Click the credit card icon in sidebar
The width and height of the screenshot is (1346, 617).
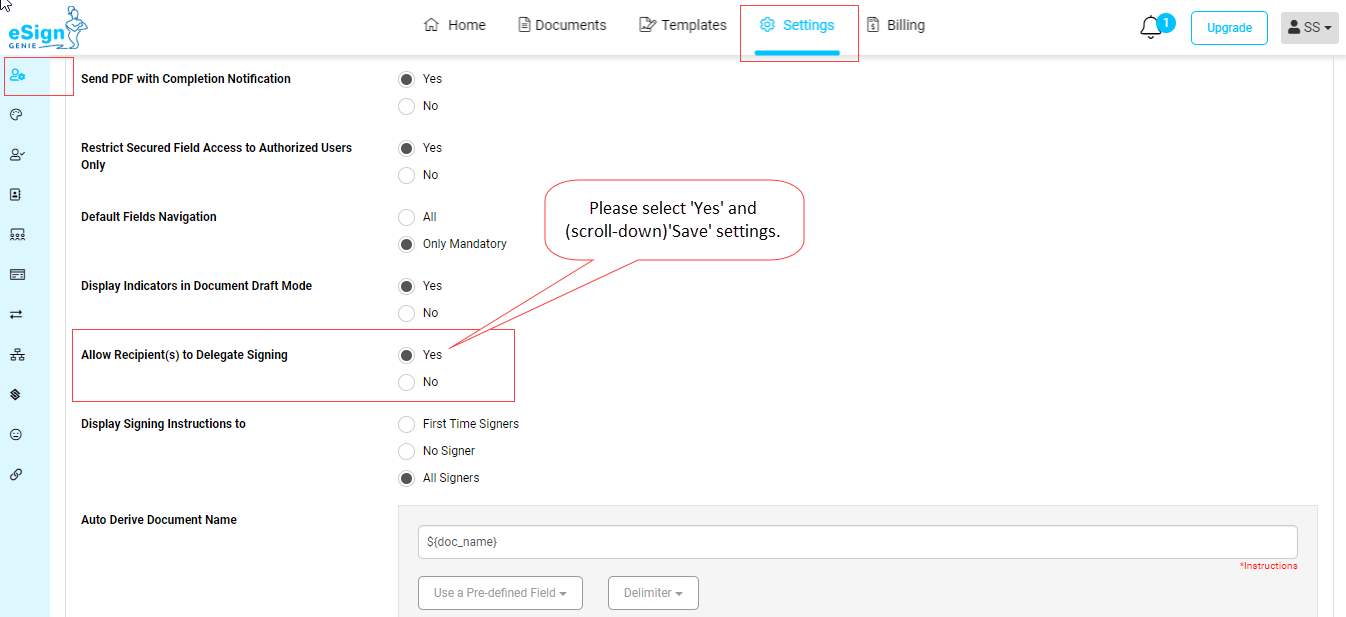pyautogui.click(x=16, y=275)
